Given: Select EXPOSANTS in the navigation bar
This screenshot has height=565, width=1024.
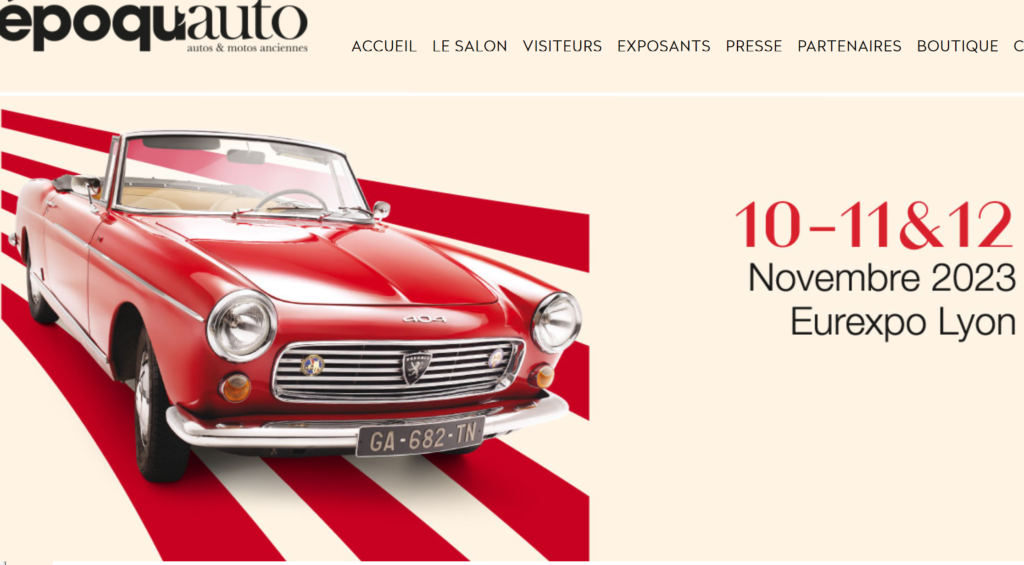Looking at the screenshot, I should pyautogui.click(x=664, y=46).
